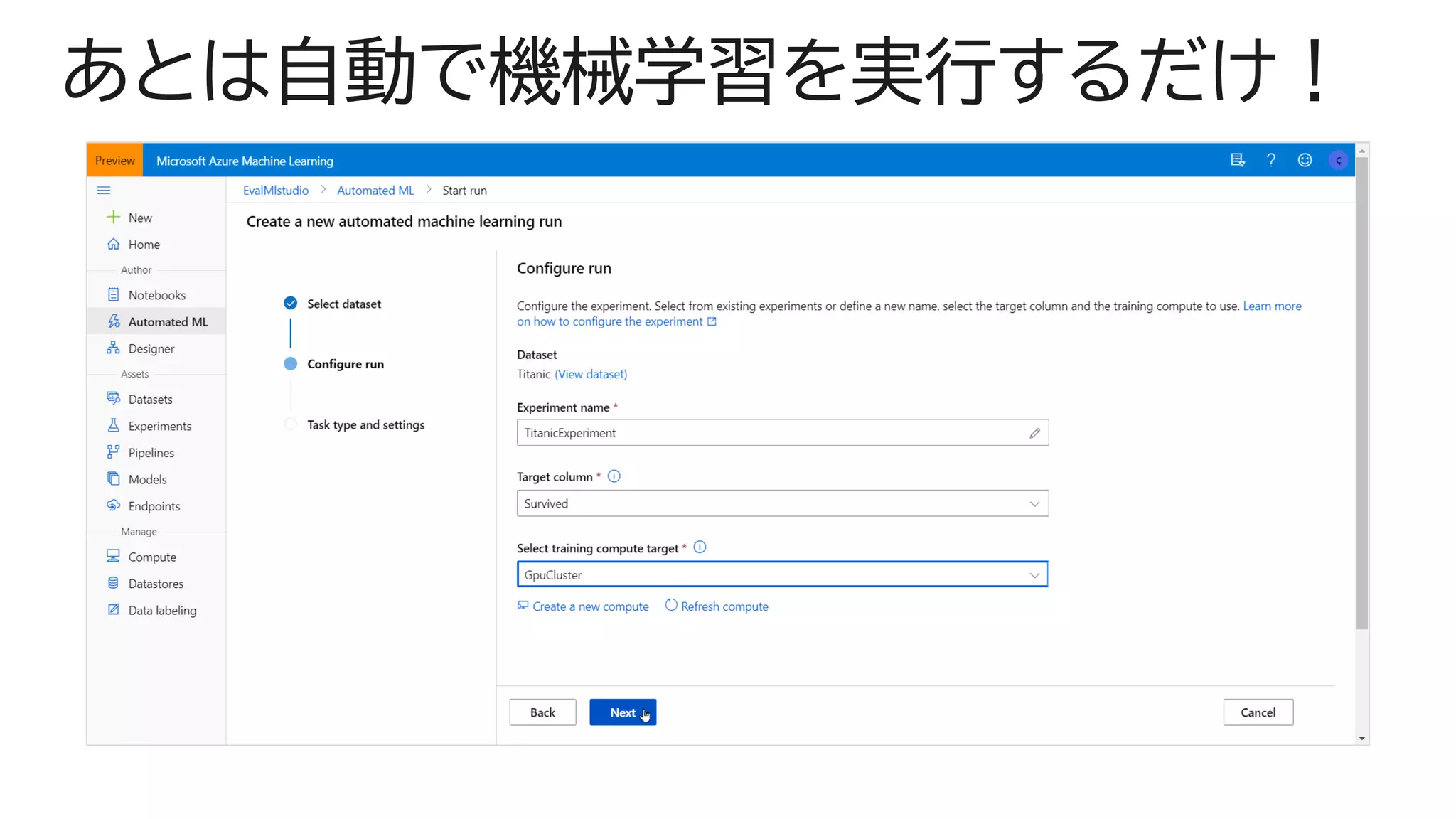The width and height of the screenshot is (1456, 819).
Task: Click the Target column info icon
Action: pyautogui.click(x=614, y=476)
